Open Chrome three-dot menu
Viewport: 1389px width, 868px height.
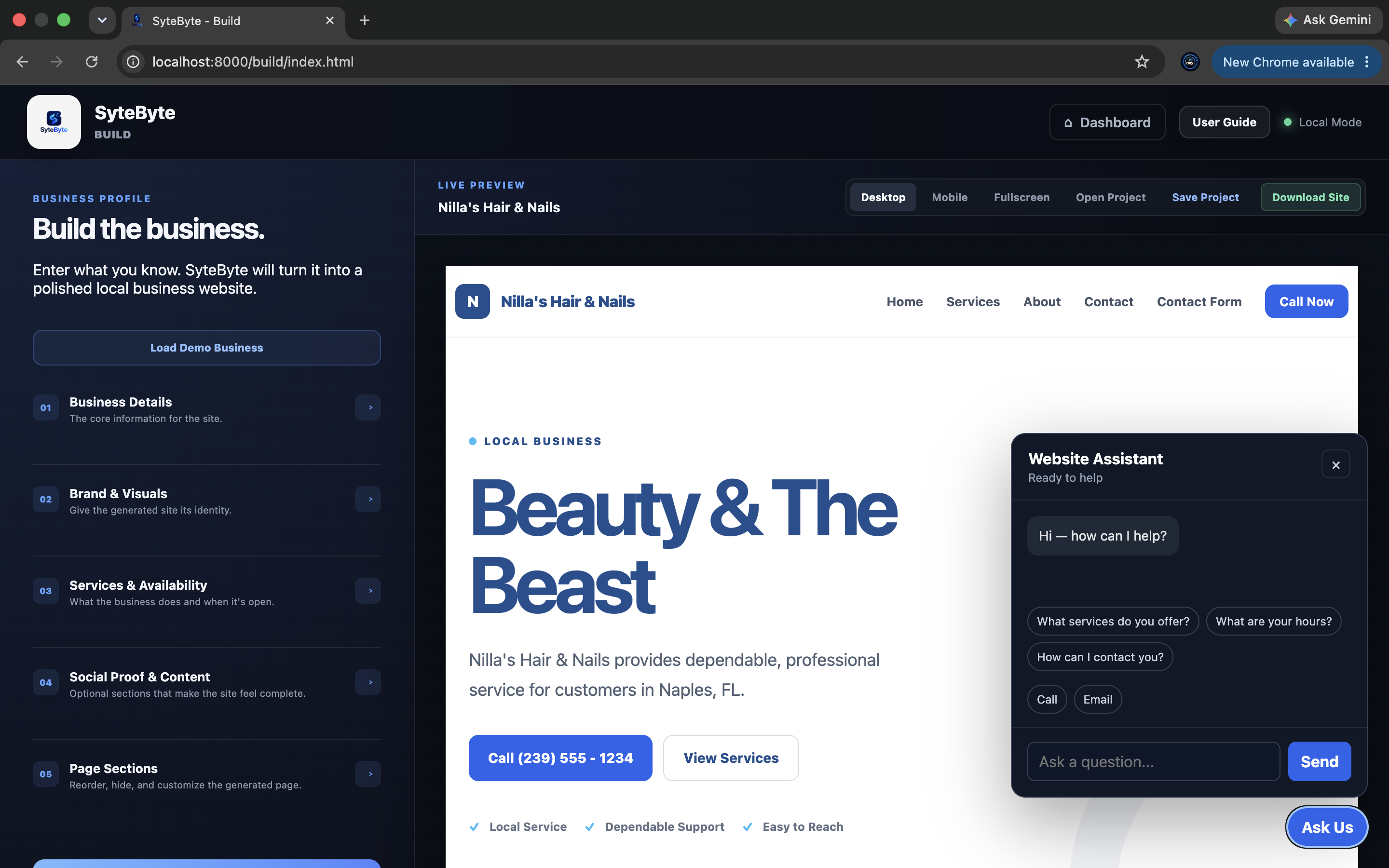[1367, 62]
